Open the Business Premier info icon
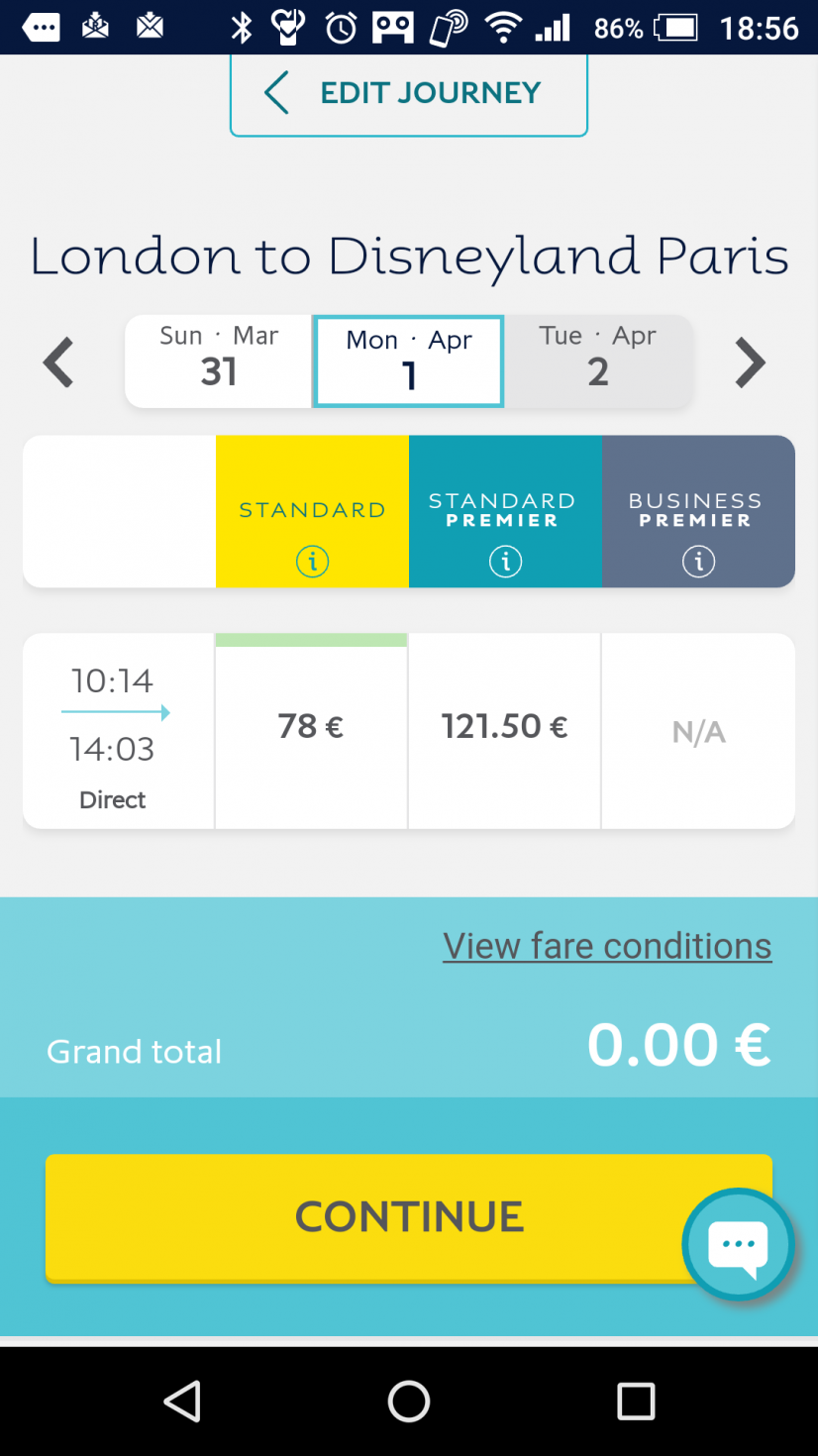818x1456 pixels. coord(698,562)
